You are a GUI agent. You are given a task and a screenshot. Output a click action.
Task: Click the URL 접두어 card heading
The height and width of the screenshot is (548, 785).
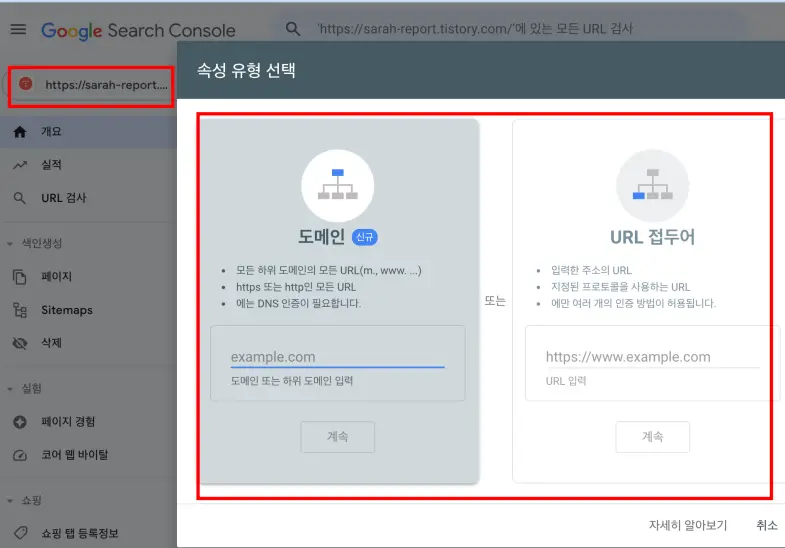[652, 237]
